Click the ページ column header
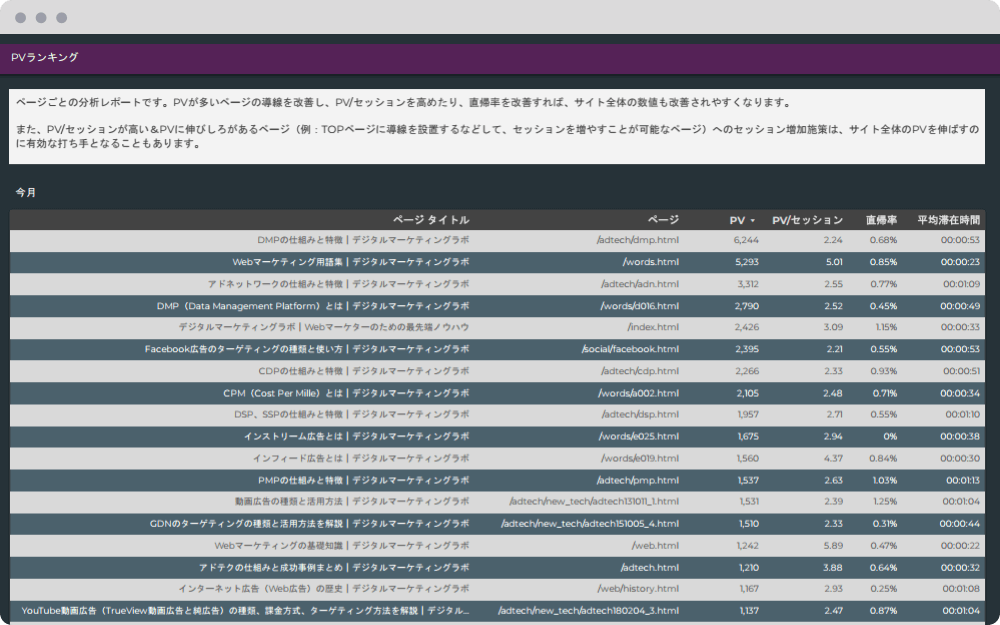The width and height of the screenshot is (1000, 625). tap(662, 220)
